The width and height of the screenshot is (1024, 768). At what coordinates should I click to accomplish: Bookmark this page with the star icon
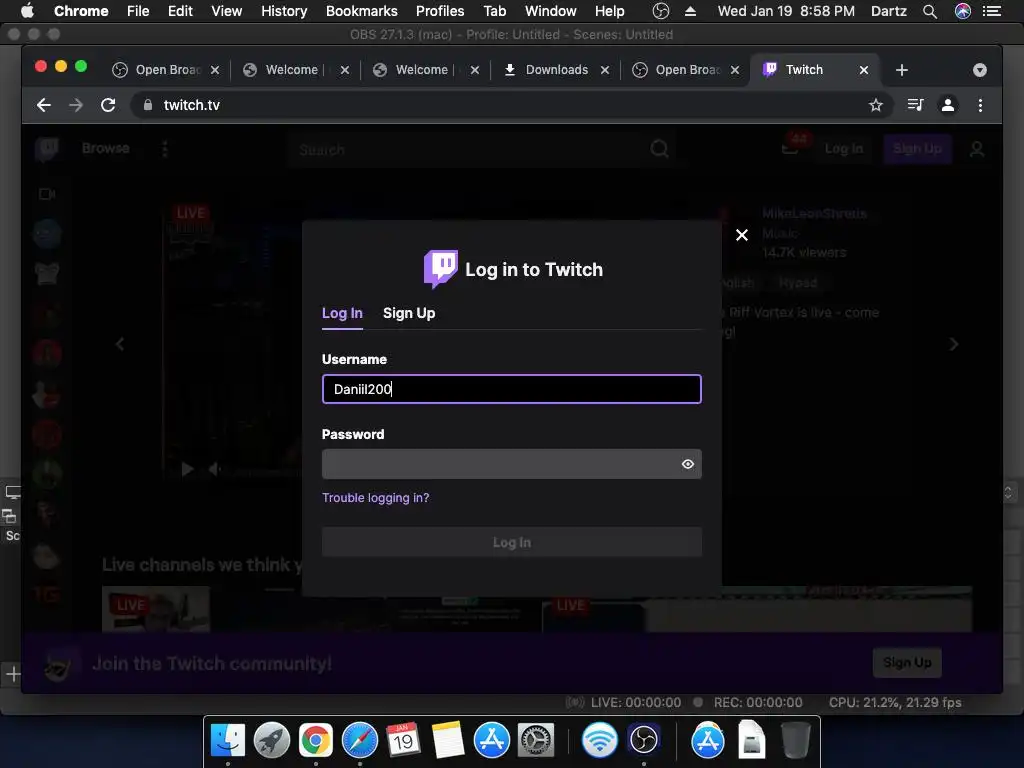coord(876,105)
